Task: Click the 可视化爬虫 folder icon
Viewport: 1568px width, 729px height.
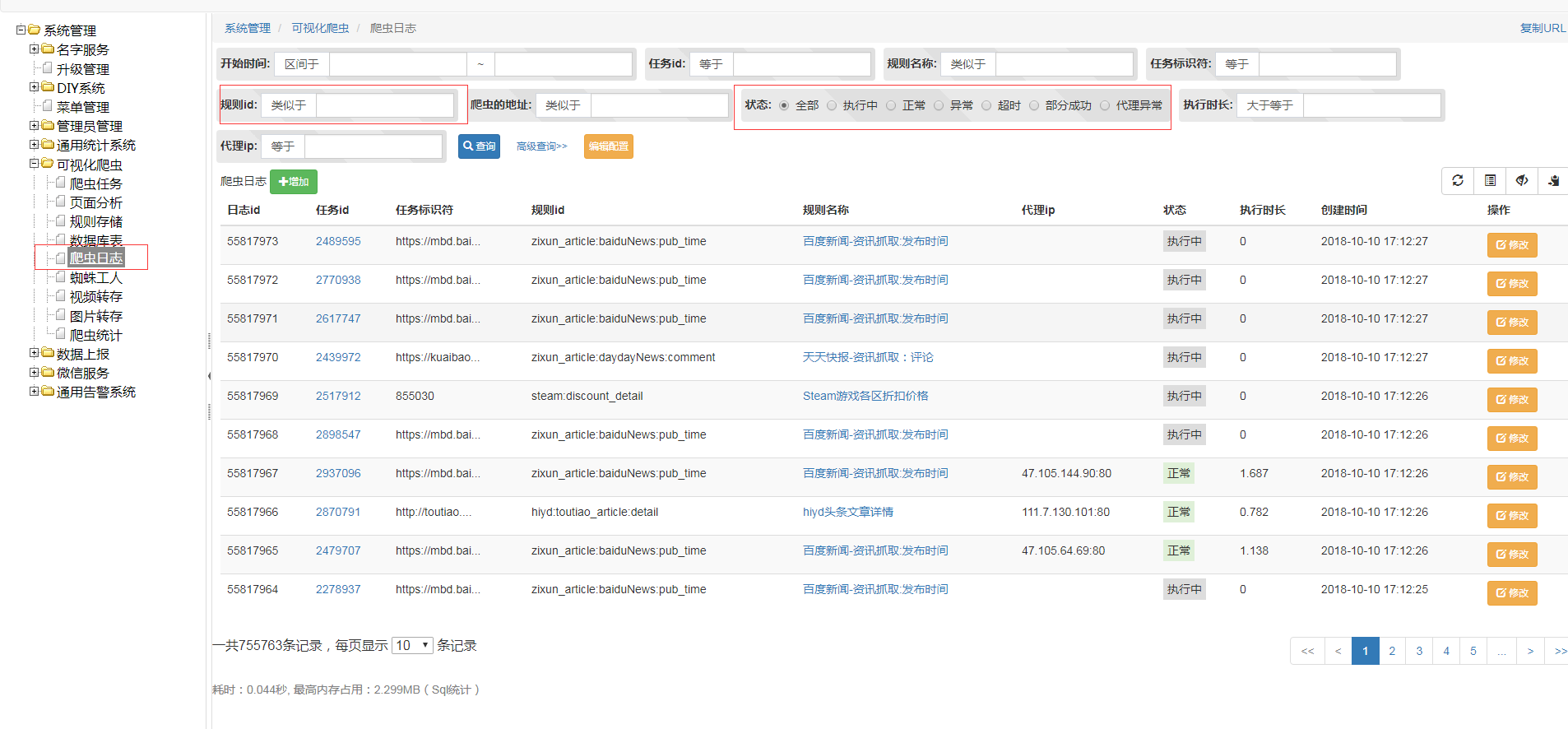Action: (x=48, y=164)
